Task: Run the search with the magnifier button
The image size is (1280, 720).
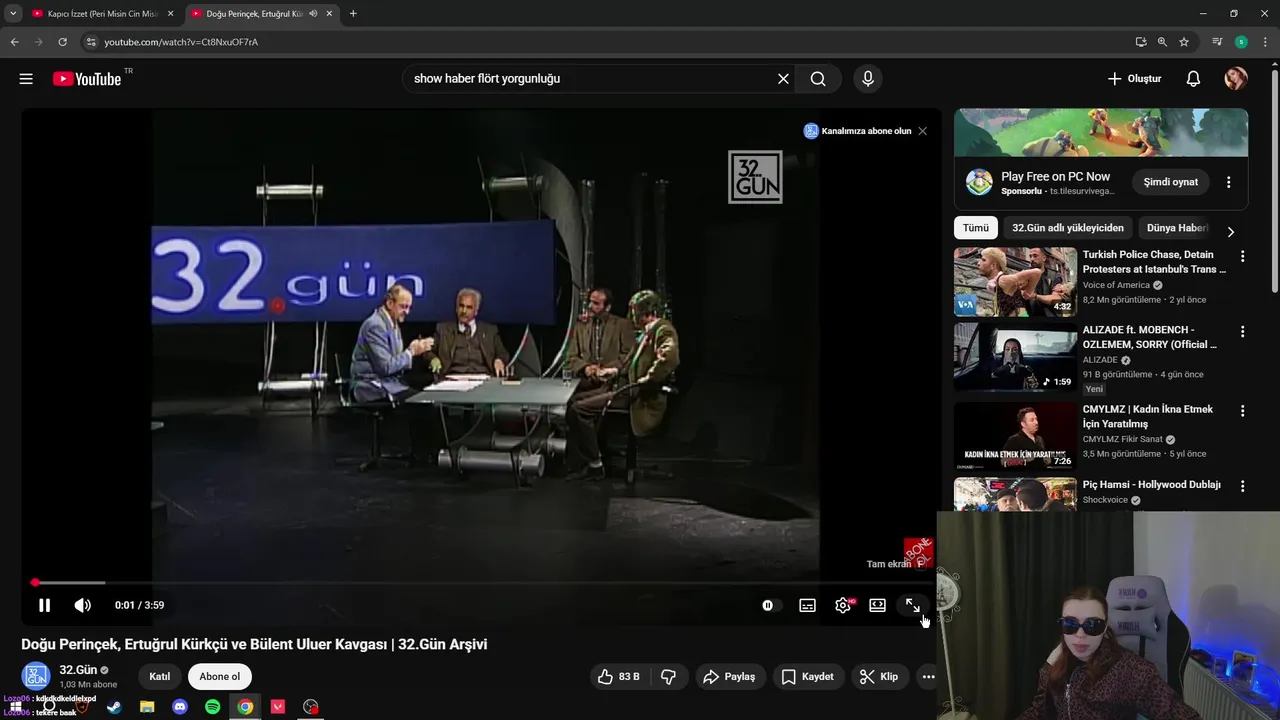Action: click(818, 79)
